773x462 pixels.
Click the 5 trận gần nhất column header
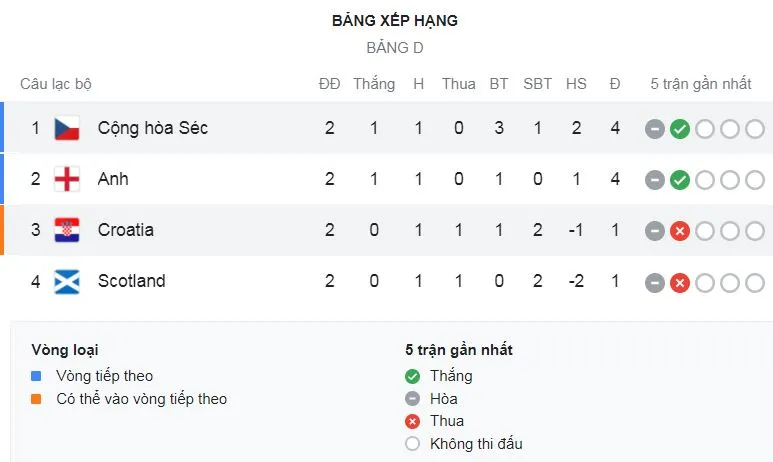click(700, 84)
